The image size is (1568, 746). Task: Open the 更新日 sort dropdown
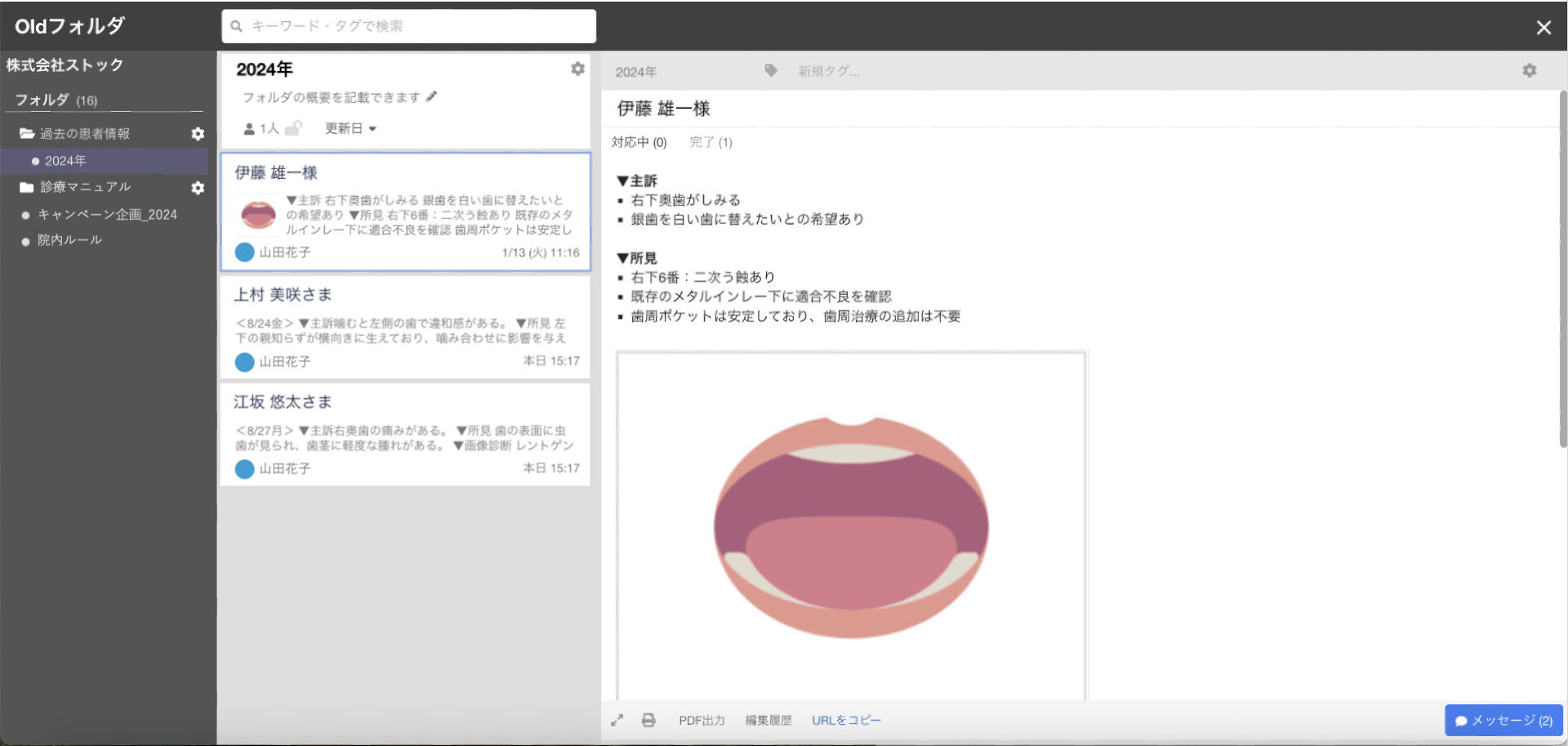pyautogui.click(x=346, y=127)
